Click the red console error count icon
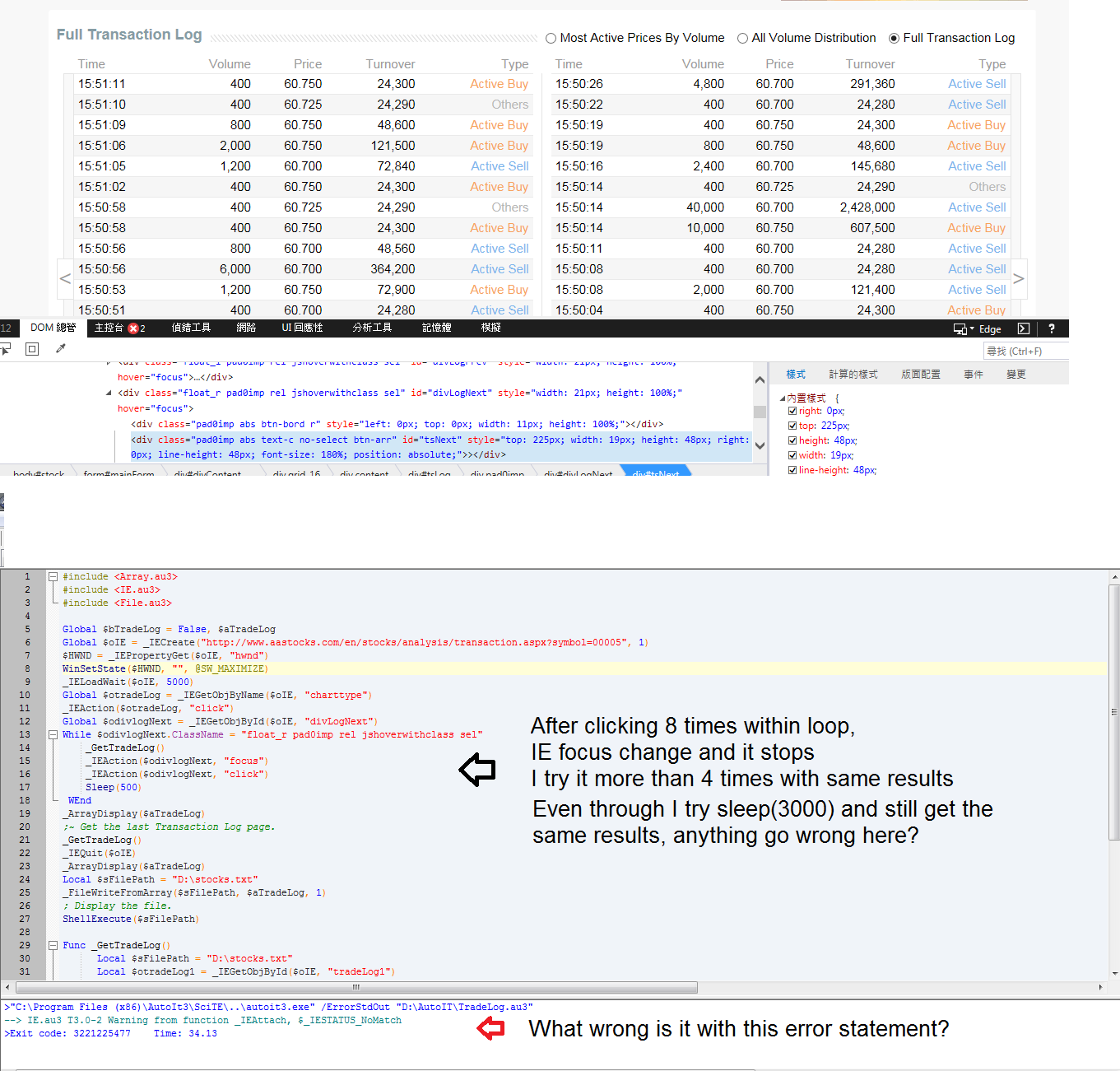Image resolution: width=1120 pixels, height=1071 pixels. (x=133, y=328)
